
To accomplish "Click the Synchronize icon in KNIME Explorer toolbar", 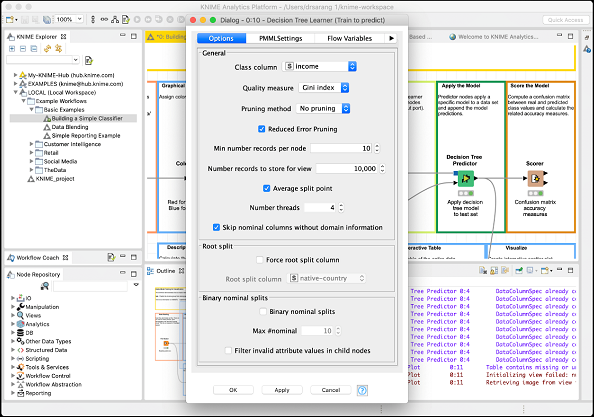I will 47,48.
